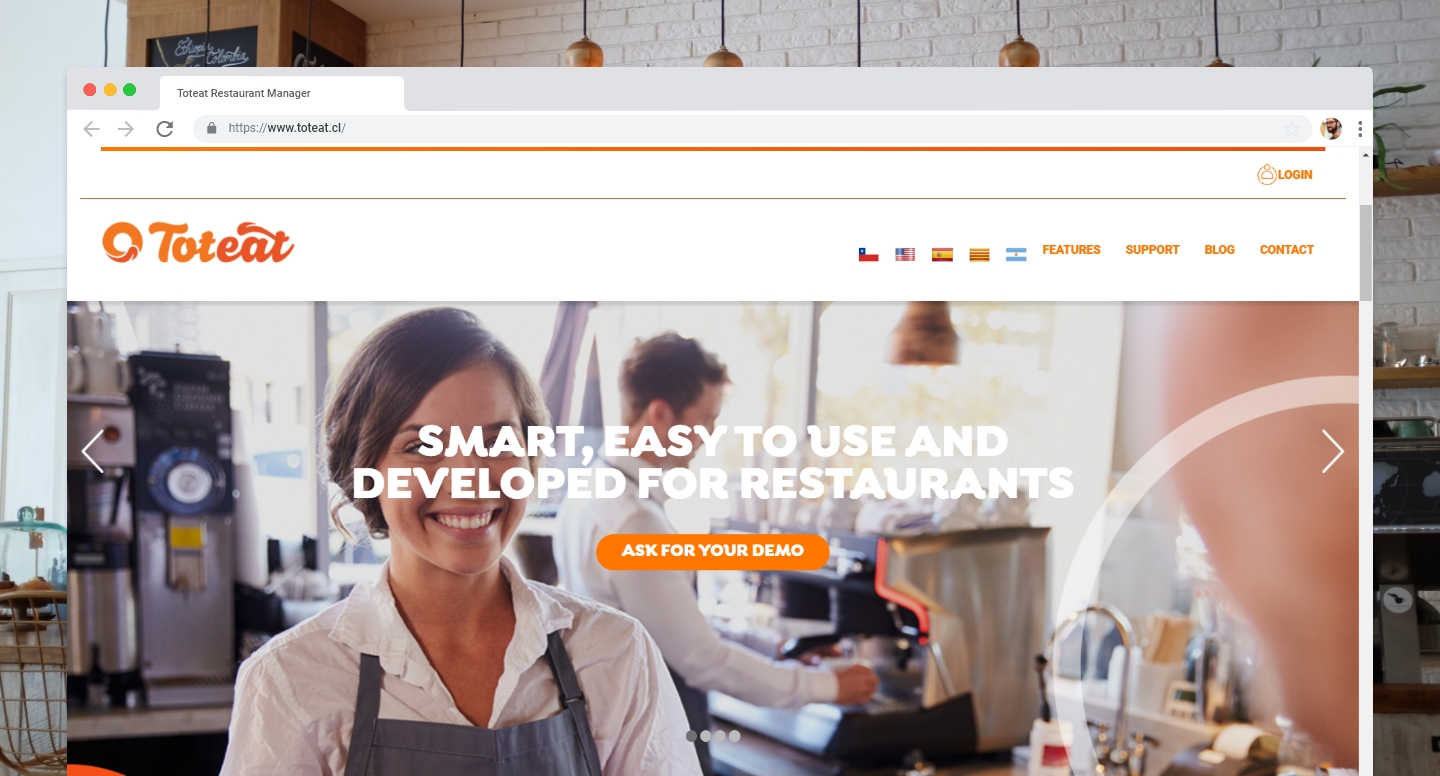Open the browser three-dot menu
Viewport: 1440px width, 776px height.
(1360, 128)
